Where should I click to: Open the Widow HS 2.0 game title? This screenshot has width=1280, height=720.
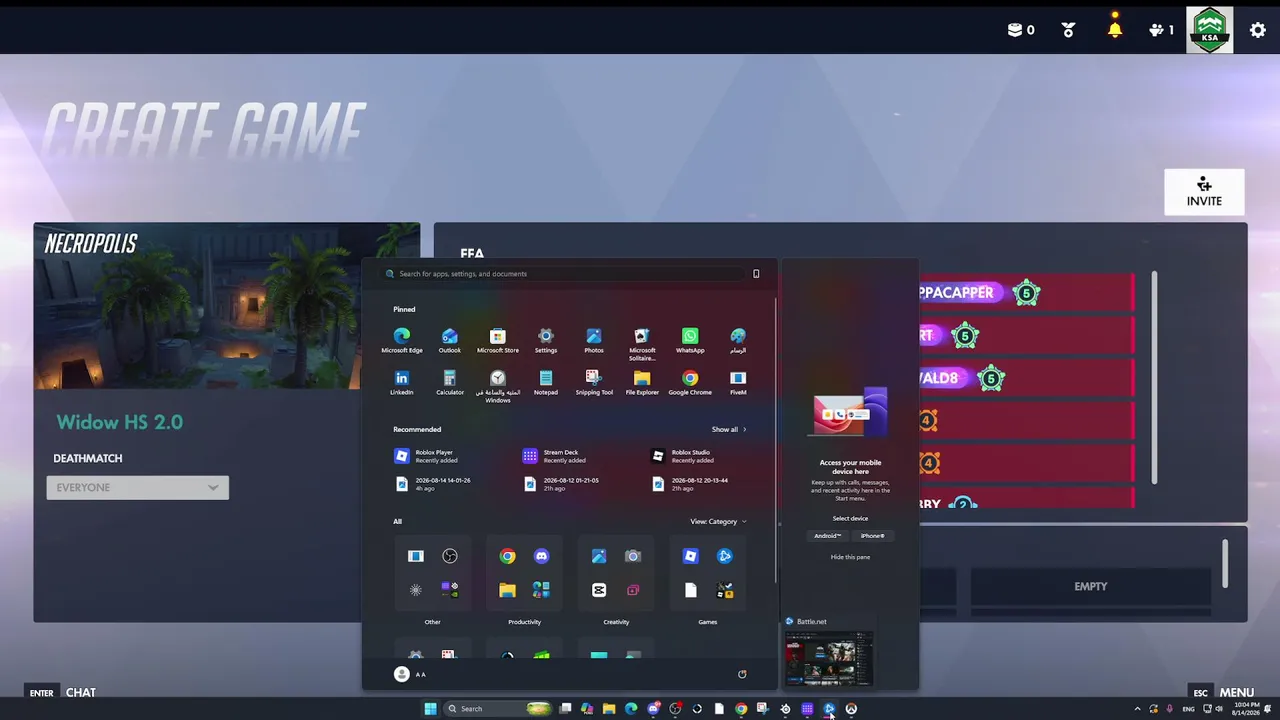(119, 422)
